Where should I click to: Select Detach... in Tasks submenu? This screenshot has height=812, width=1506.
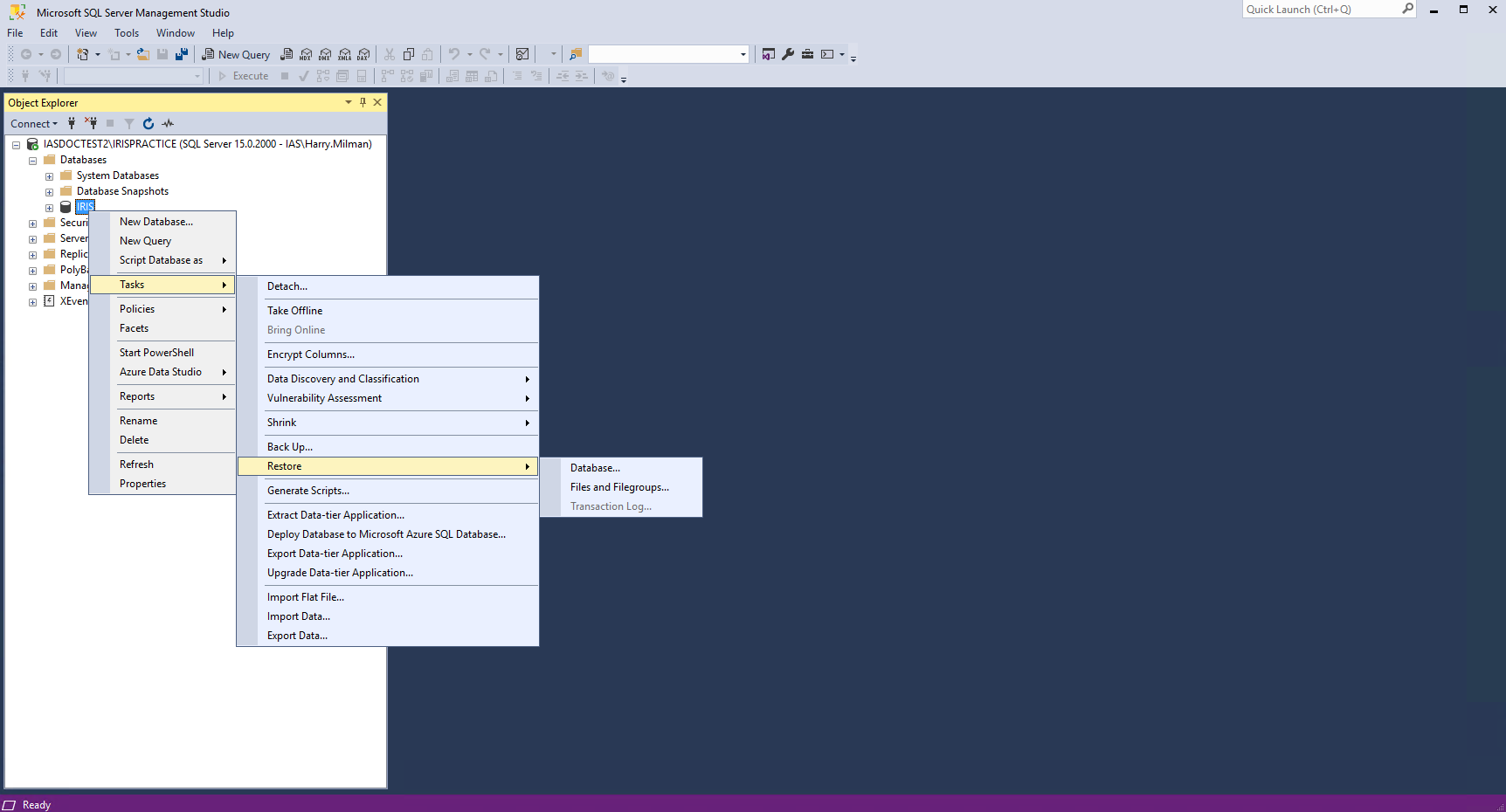click(x=388, y=286)
